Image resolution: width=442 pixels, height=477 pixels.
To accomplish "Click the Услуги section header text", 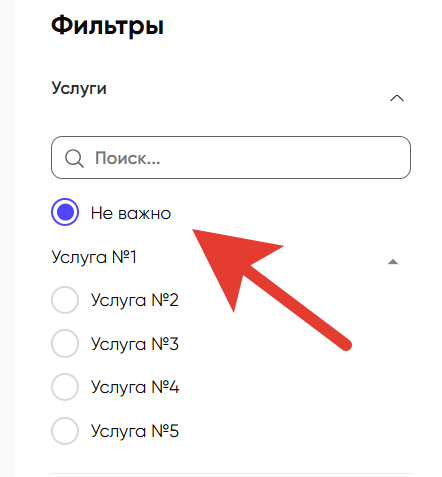I will 79,89.
